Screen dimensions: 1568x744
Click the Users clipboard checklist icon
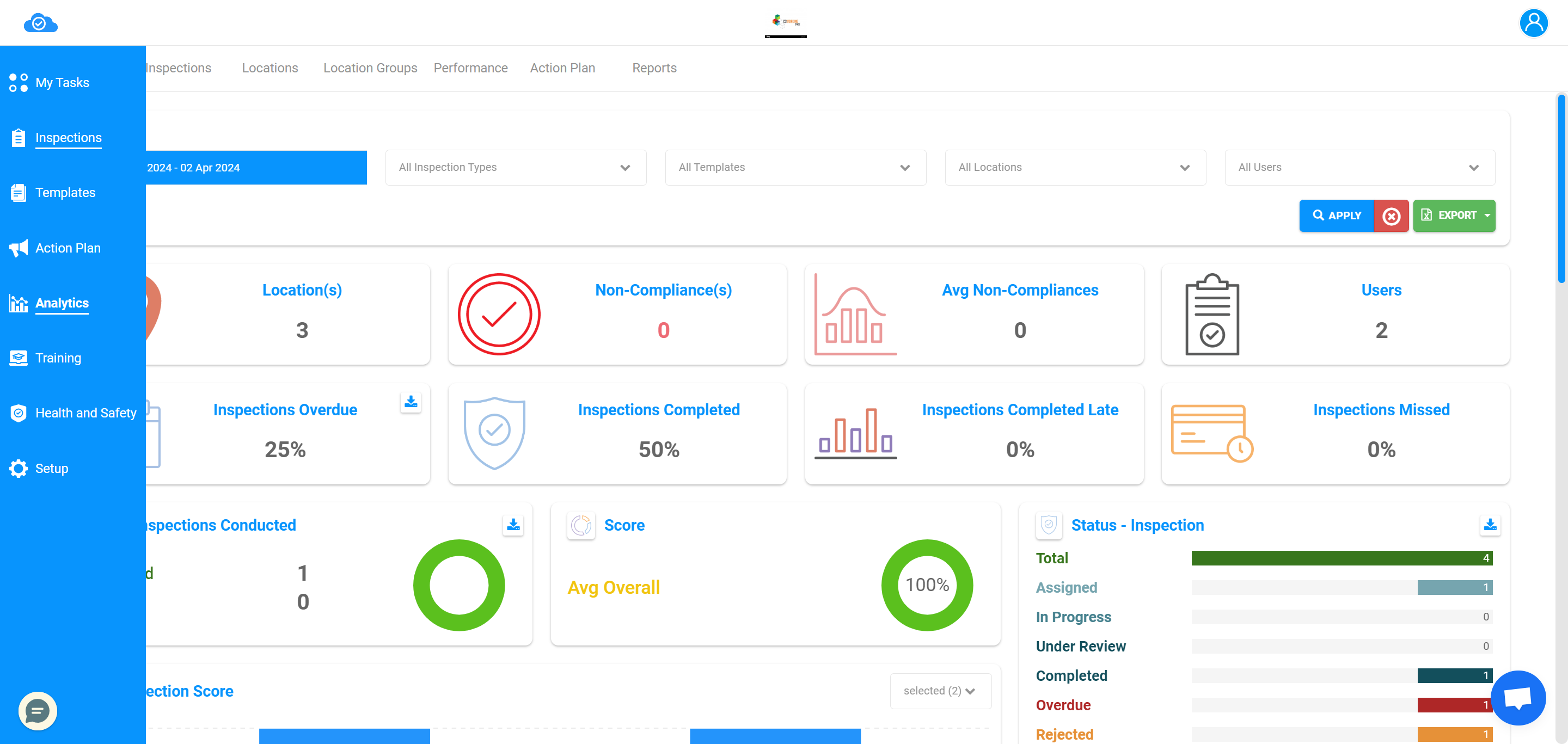tap(1212, 314)
